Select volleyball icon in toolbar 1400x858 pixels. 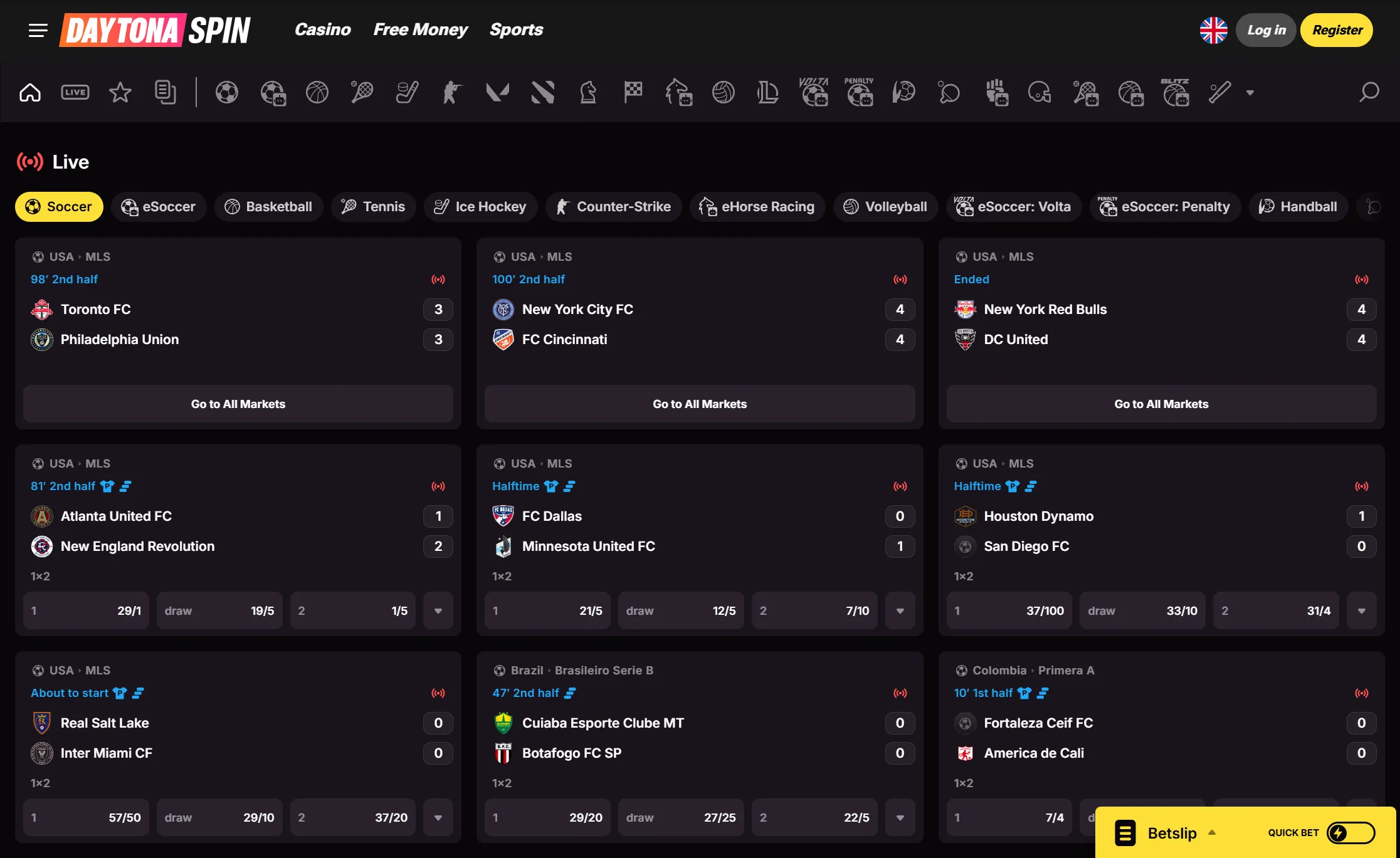point(724,93)
